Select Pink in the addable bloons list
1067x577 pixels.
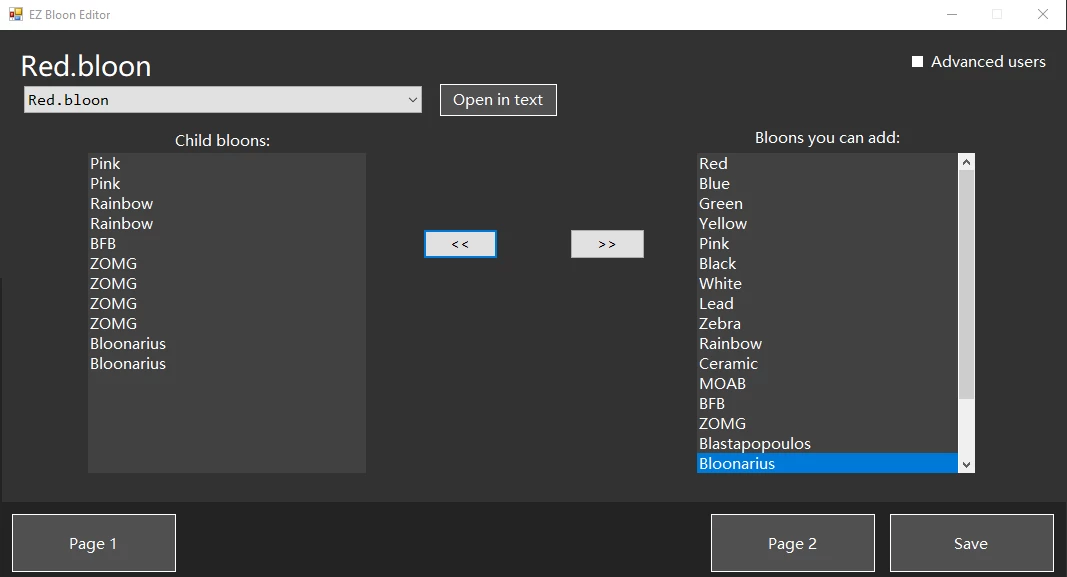(x=827, y=244)
